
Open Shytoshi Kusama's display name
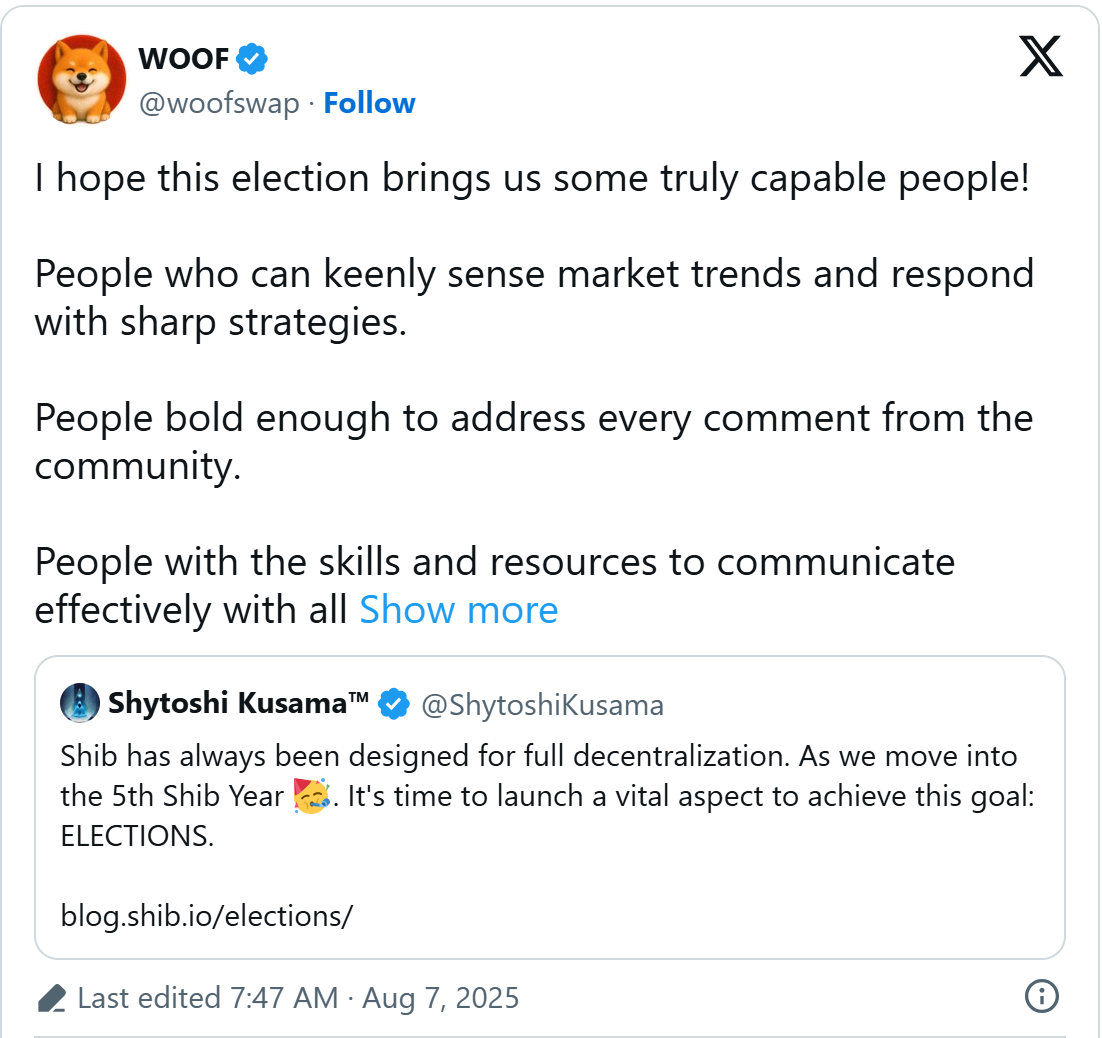click(239, 704)
